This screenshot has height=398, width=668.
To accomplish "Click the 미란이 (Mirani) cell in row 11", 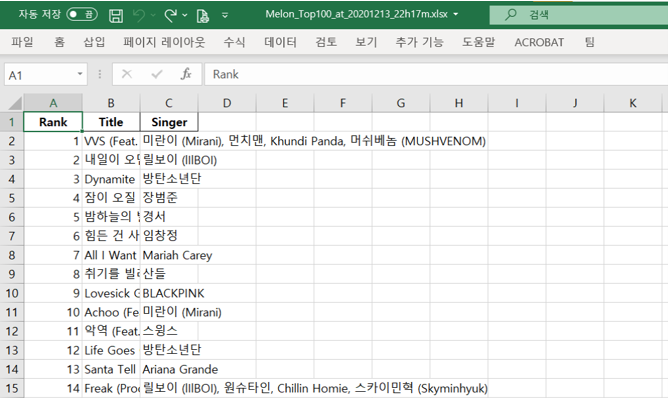I will pos(169,312).
